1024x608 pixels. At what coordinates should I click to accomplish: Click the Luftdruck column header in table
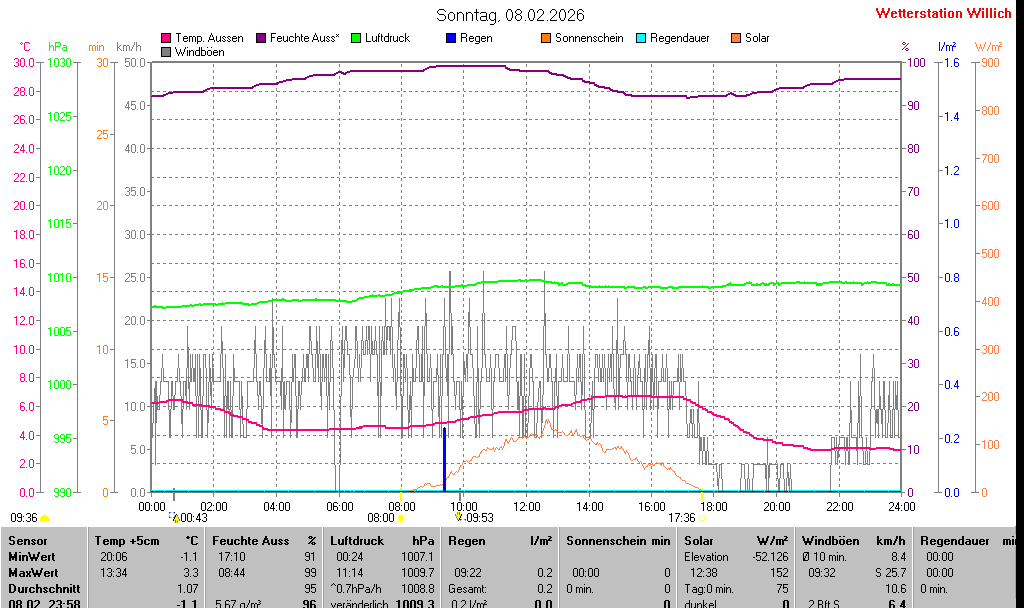pos(357,540)
